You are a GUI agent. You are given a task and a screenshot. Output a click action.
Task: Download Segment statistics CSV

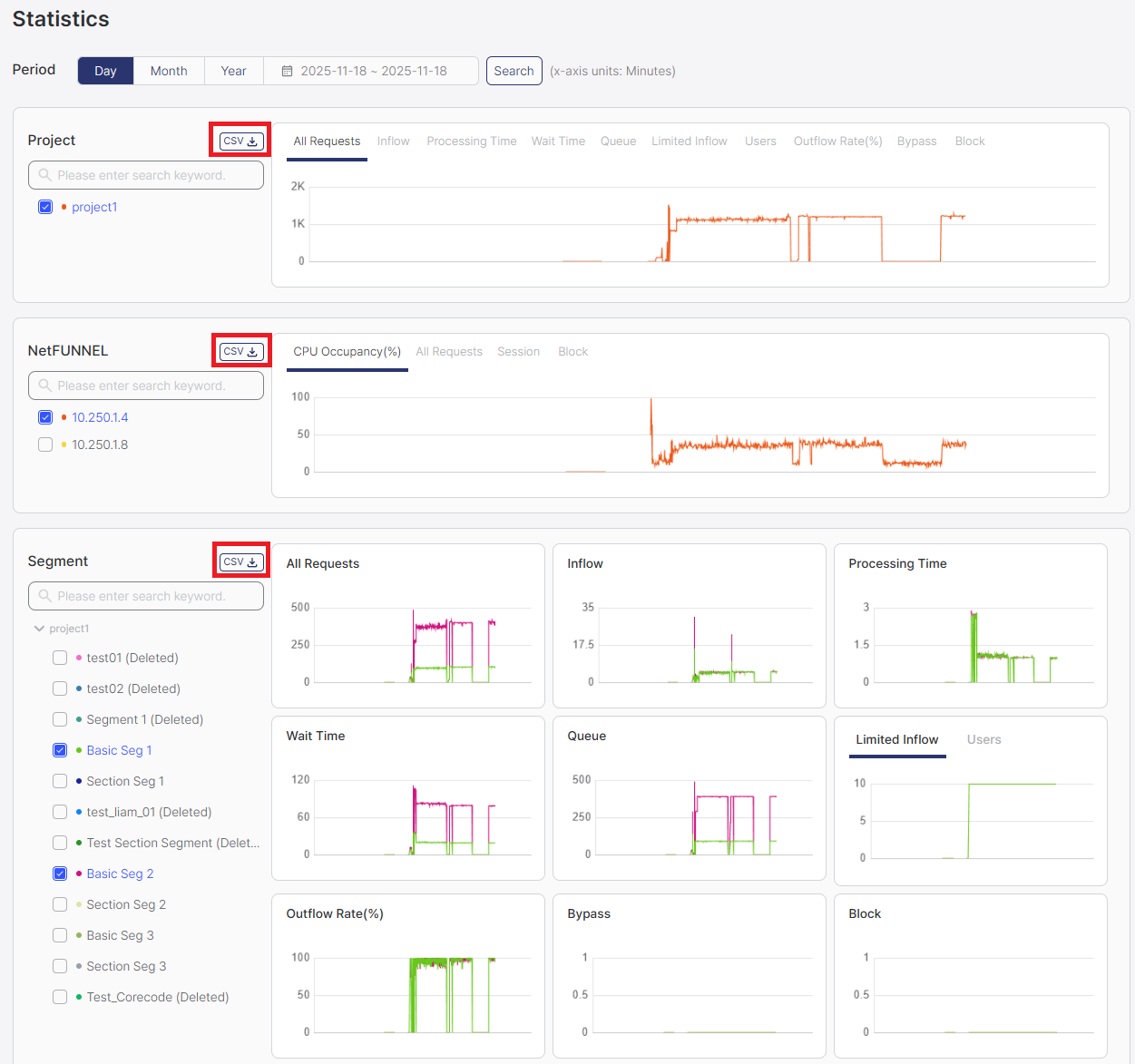coord(240,562)
